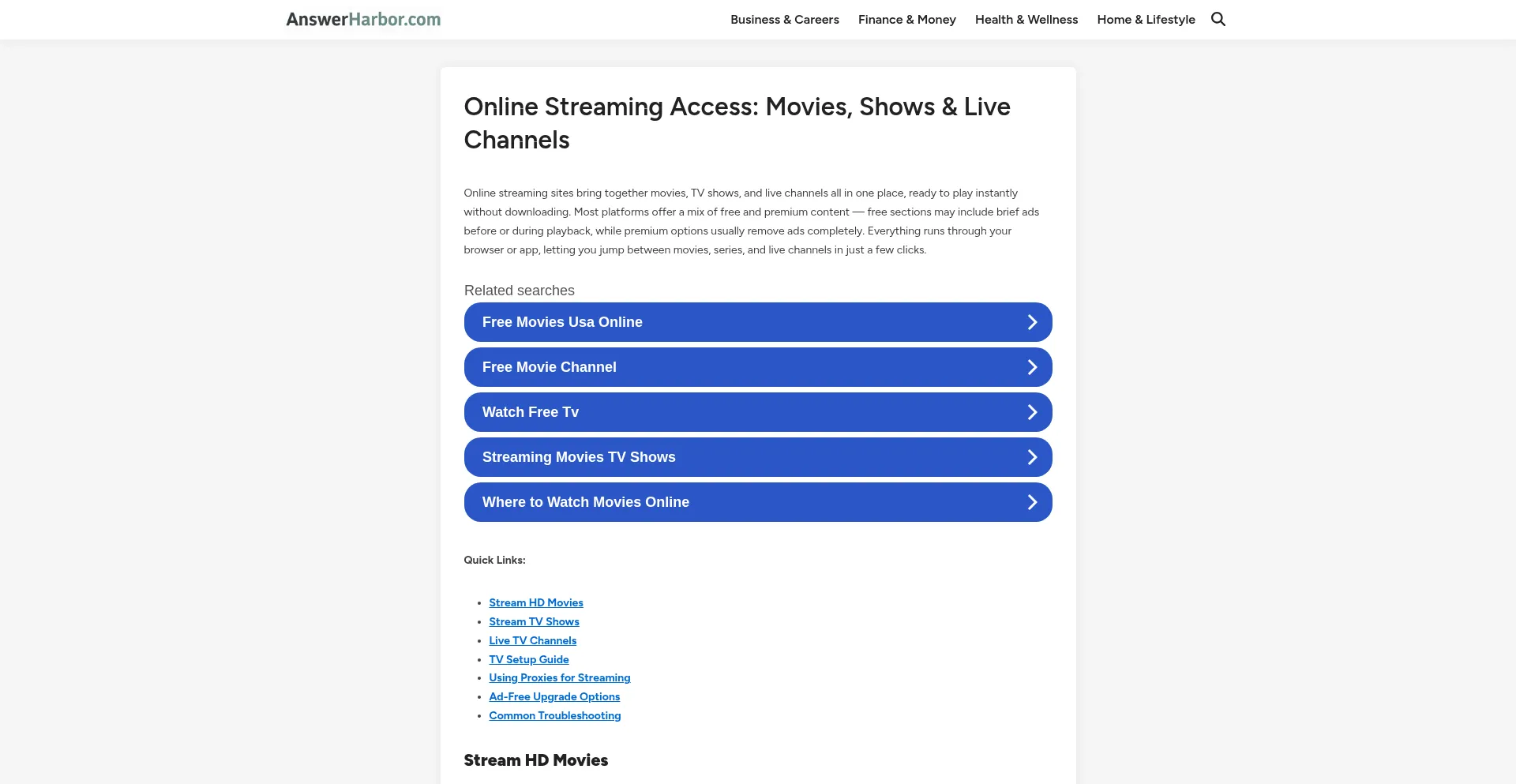The height and width of the screenshot is (784, 1516).
Task: Click the search magnifier icon
Action: pos(1218,20)
